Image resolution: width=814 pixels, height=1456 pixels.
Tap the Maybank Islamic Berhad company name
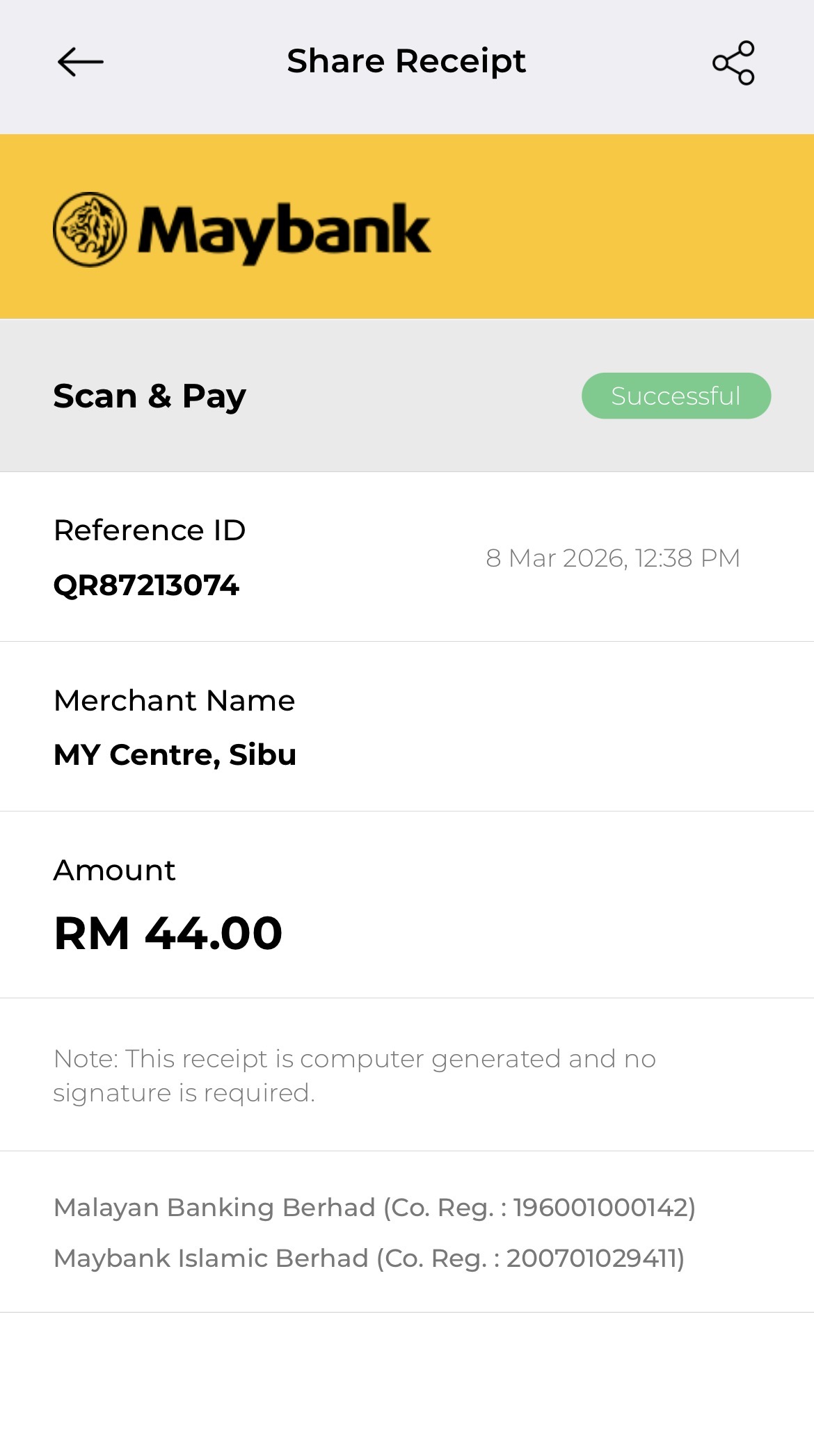point(211,1259)
